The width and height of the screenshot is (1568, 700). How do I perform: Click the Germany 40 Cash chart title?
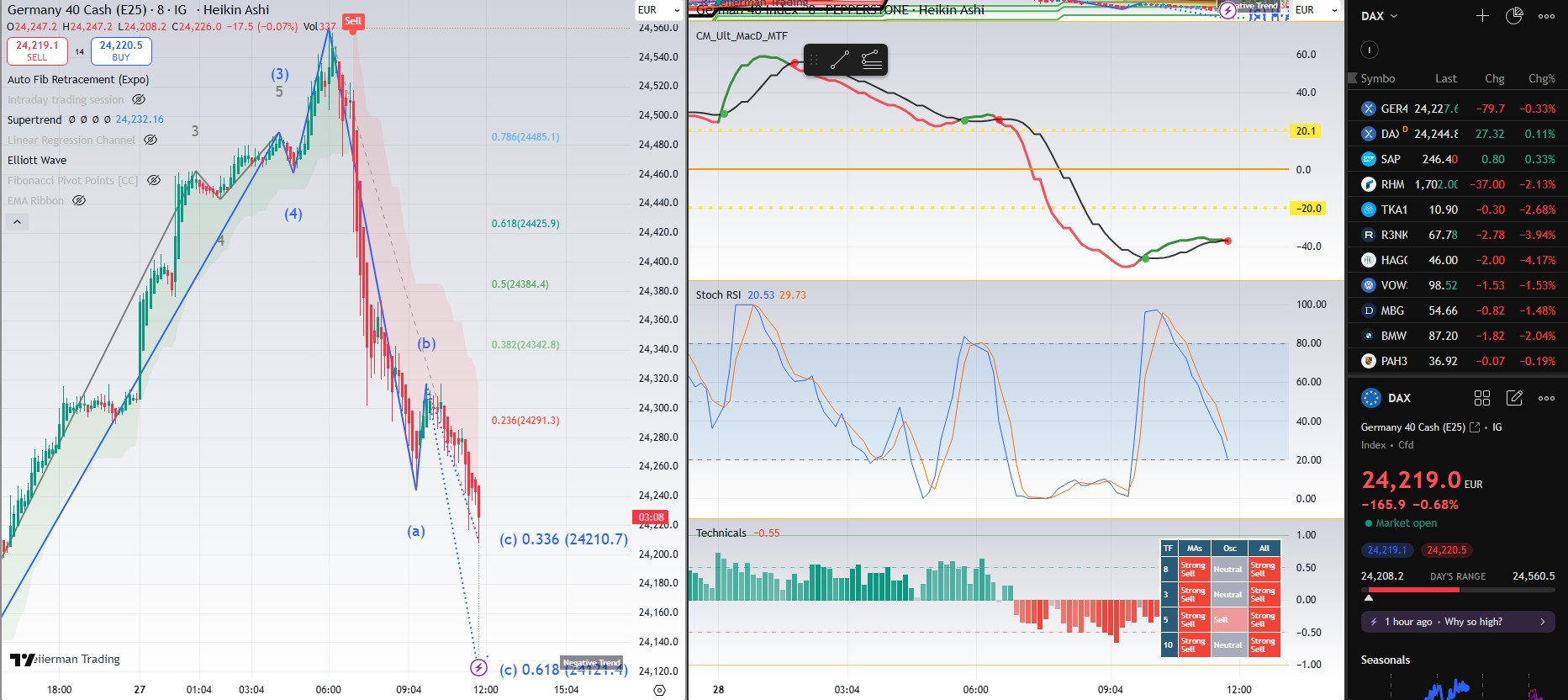pos(138,10)
